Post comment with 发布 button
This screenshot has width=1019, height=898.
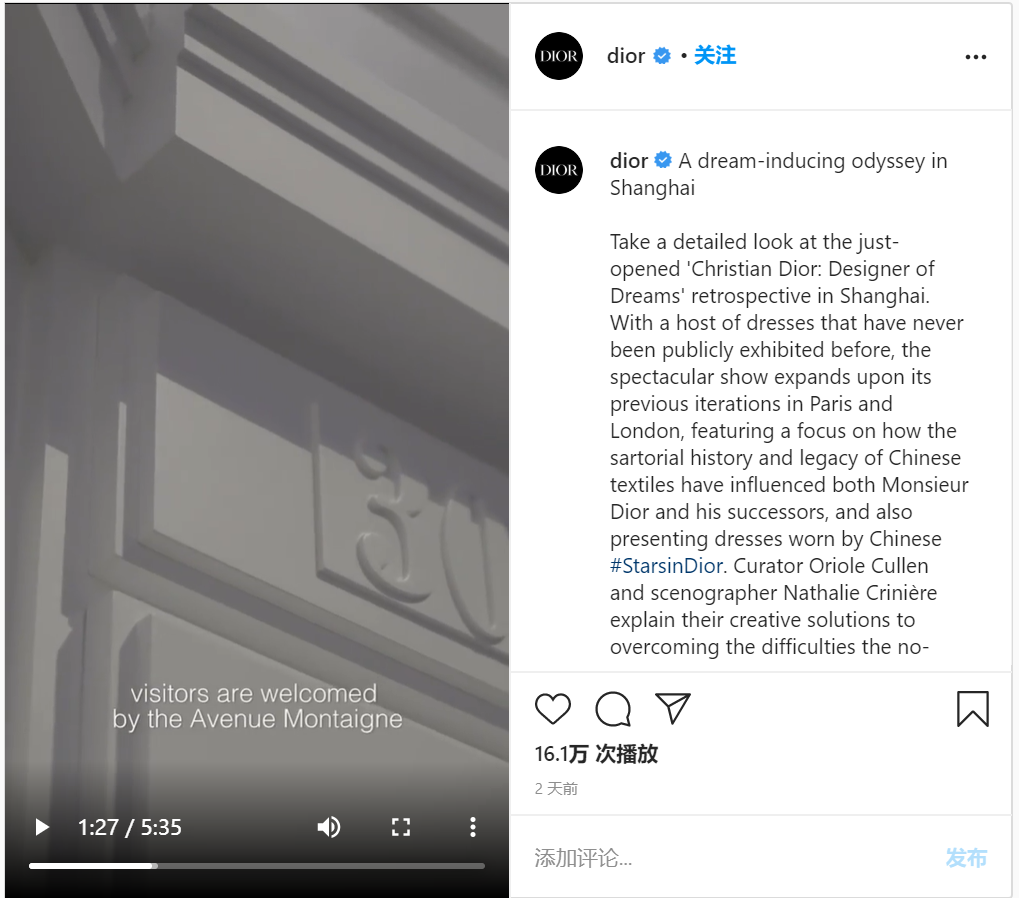(966, 858)
